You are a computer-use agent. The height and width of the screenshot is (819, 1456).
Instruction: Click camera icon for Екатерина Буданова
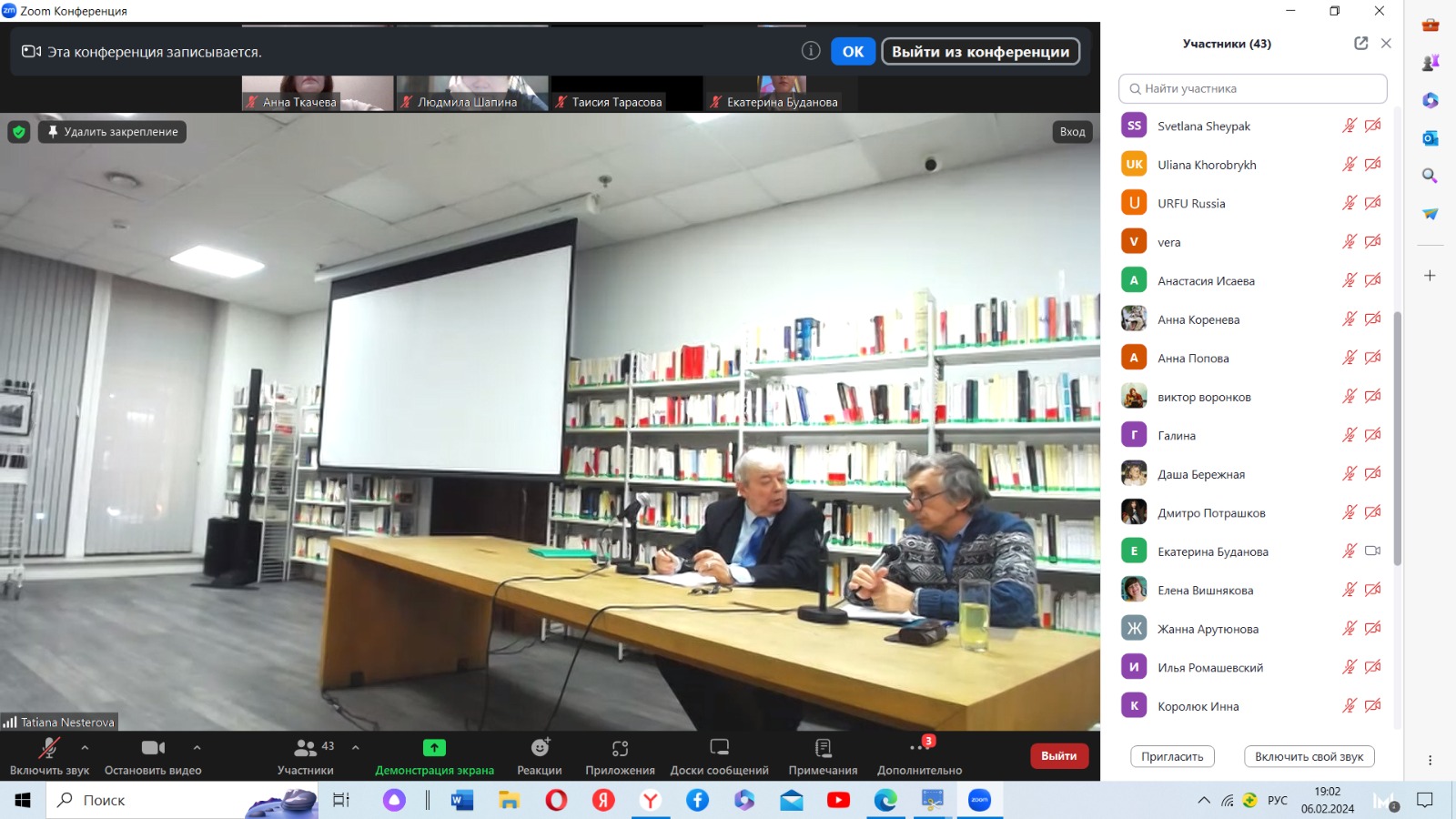(1373, 551)
